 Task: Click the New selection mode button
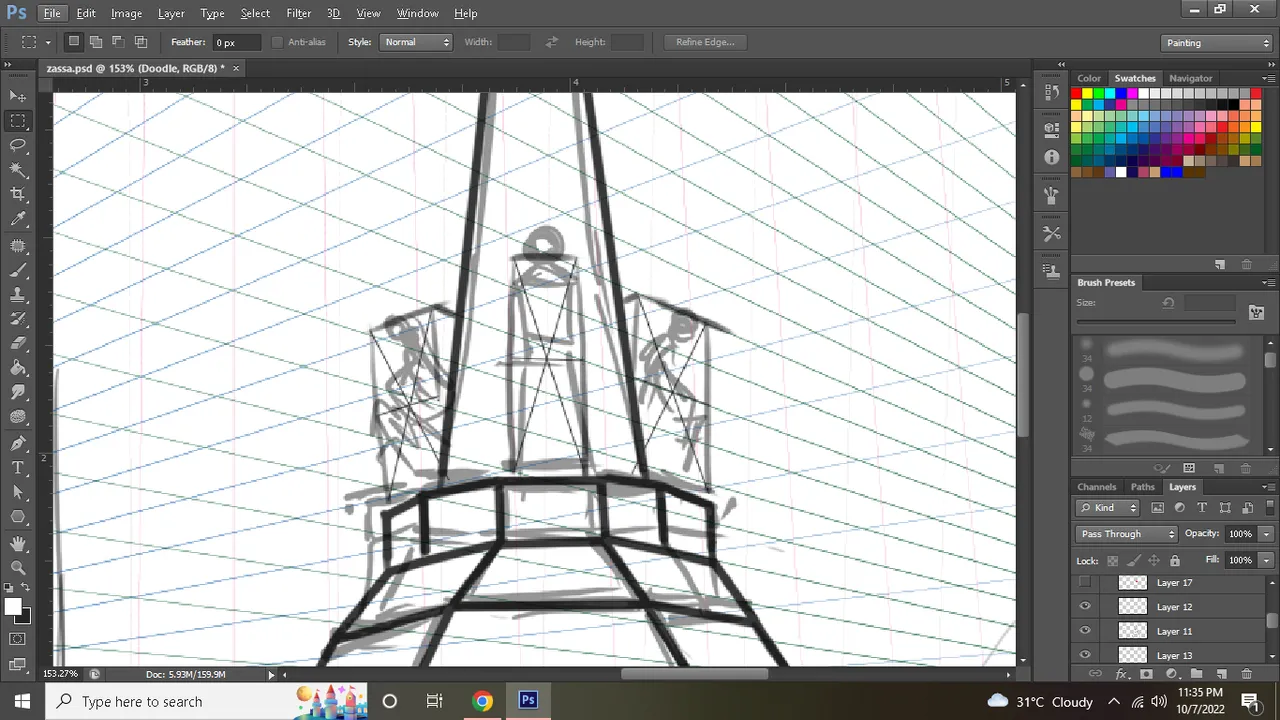(x=73, y=42)
